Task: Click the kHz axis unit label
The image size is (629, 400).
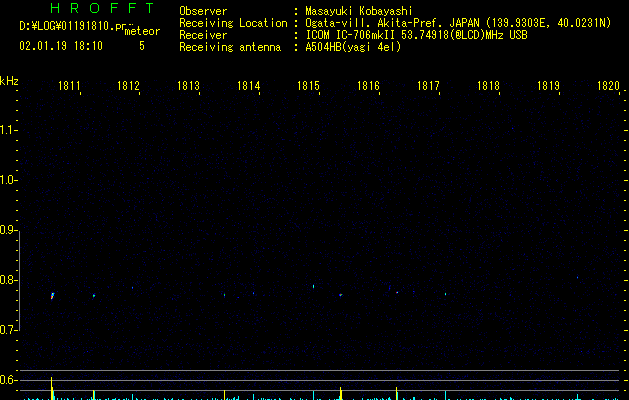Action: 9,81
